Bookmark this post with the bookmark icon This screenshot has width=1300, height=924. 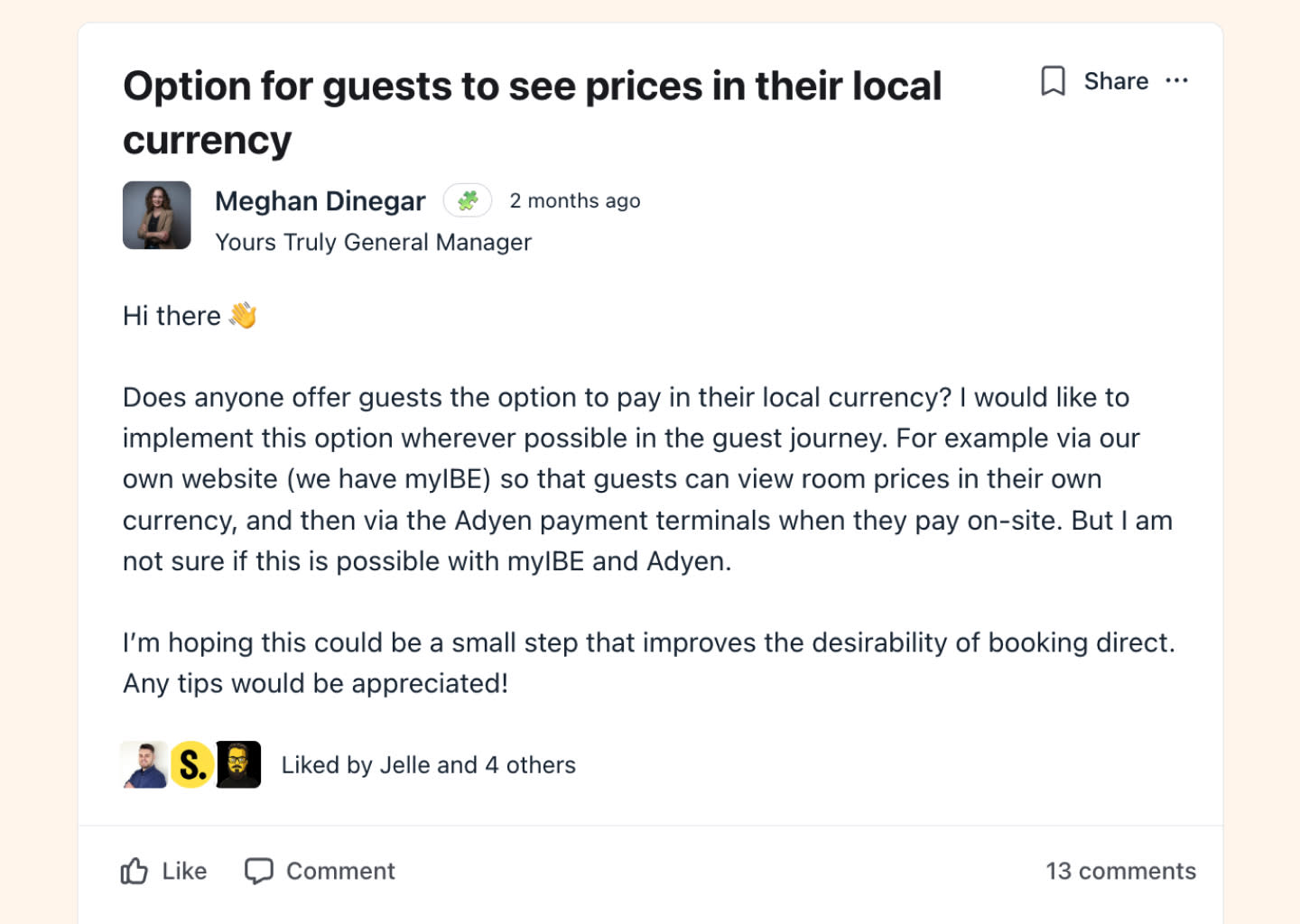pos(1053,81)
